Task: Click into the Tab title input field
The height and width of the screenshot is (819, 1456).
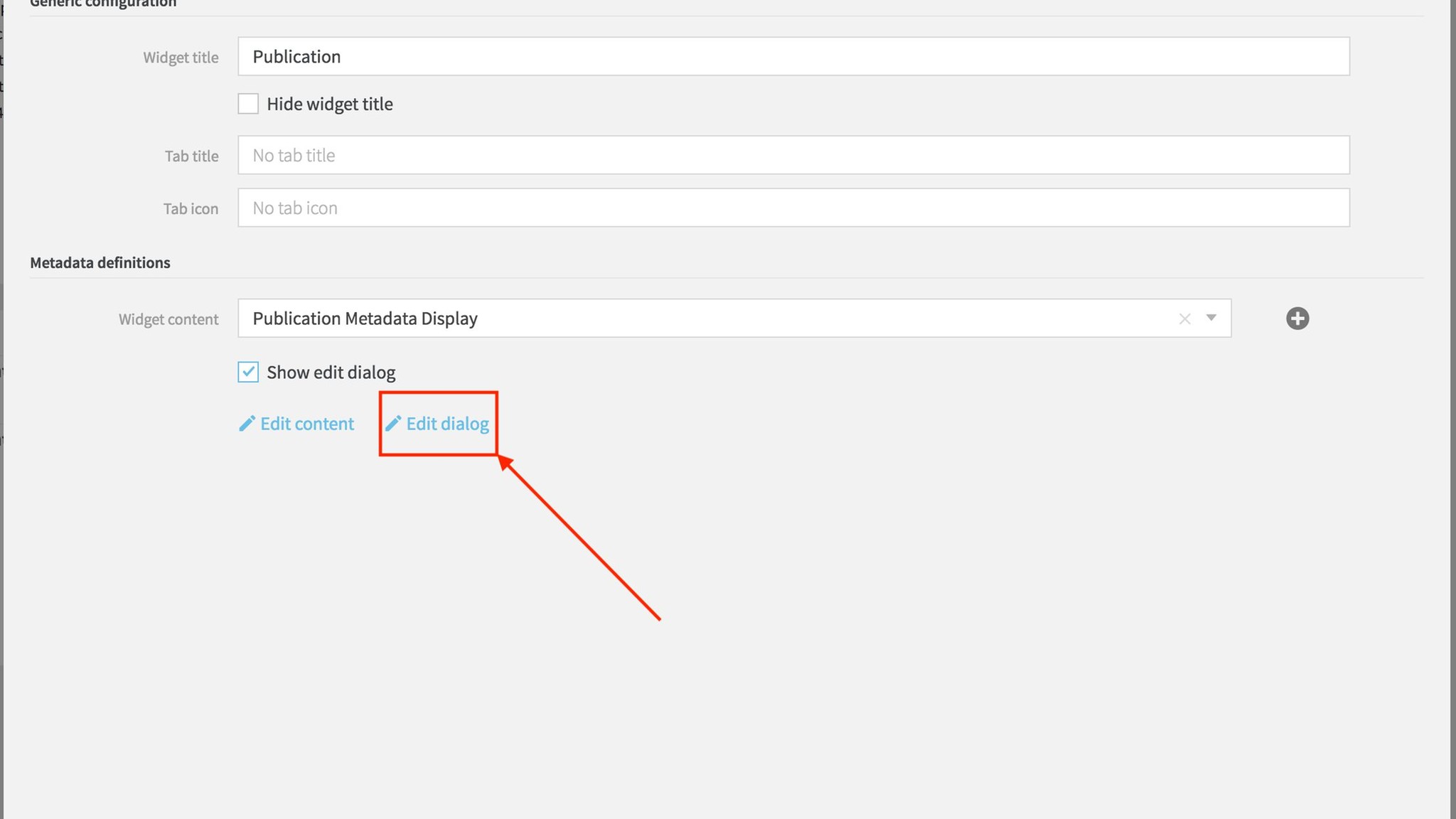Action: [x=793, y=155]
